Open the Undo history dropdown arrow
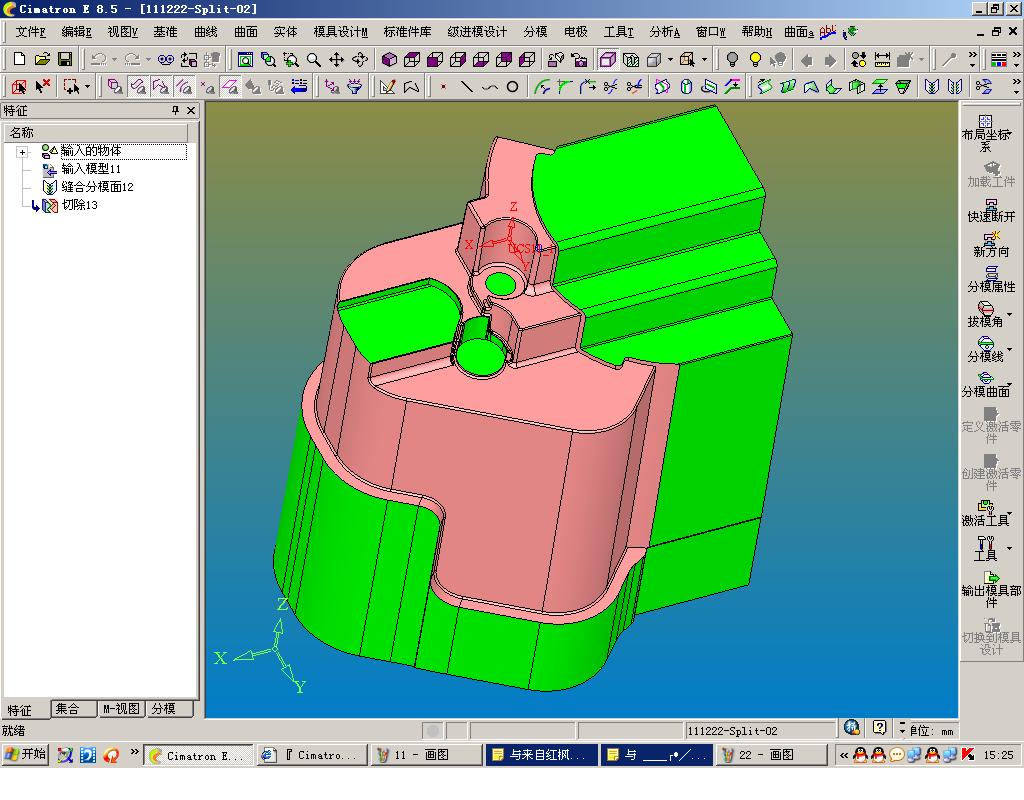The height and width of the screenshot is (800, 1024). (x=114, y=60)
